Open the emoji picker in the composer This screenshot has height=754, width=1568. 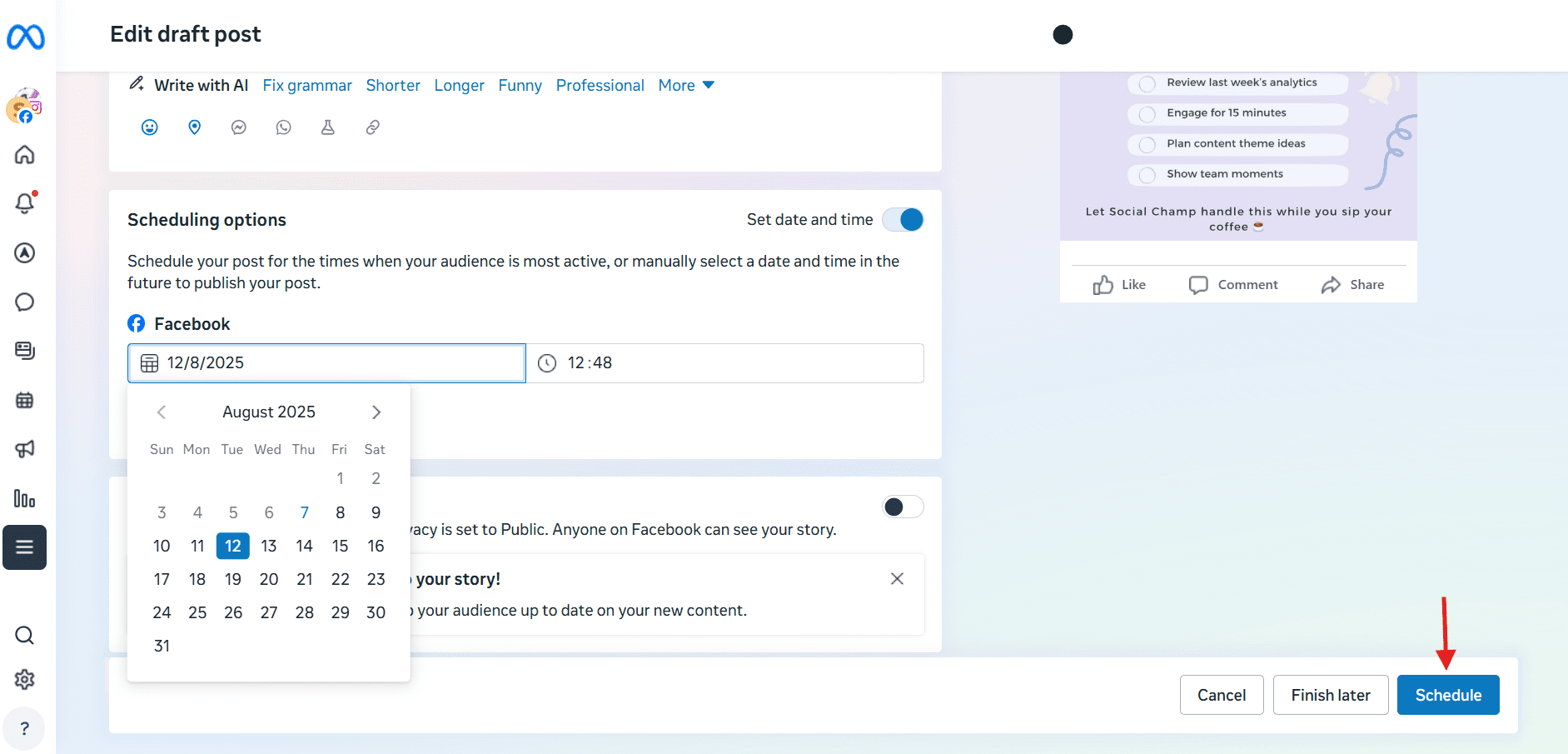click(x=149, y=127)
